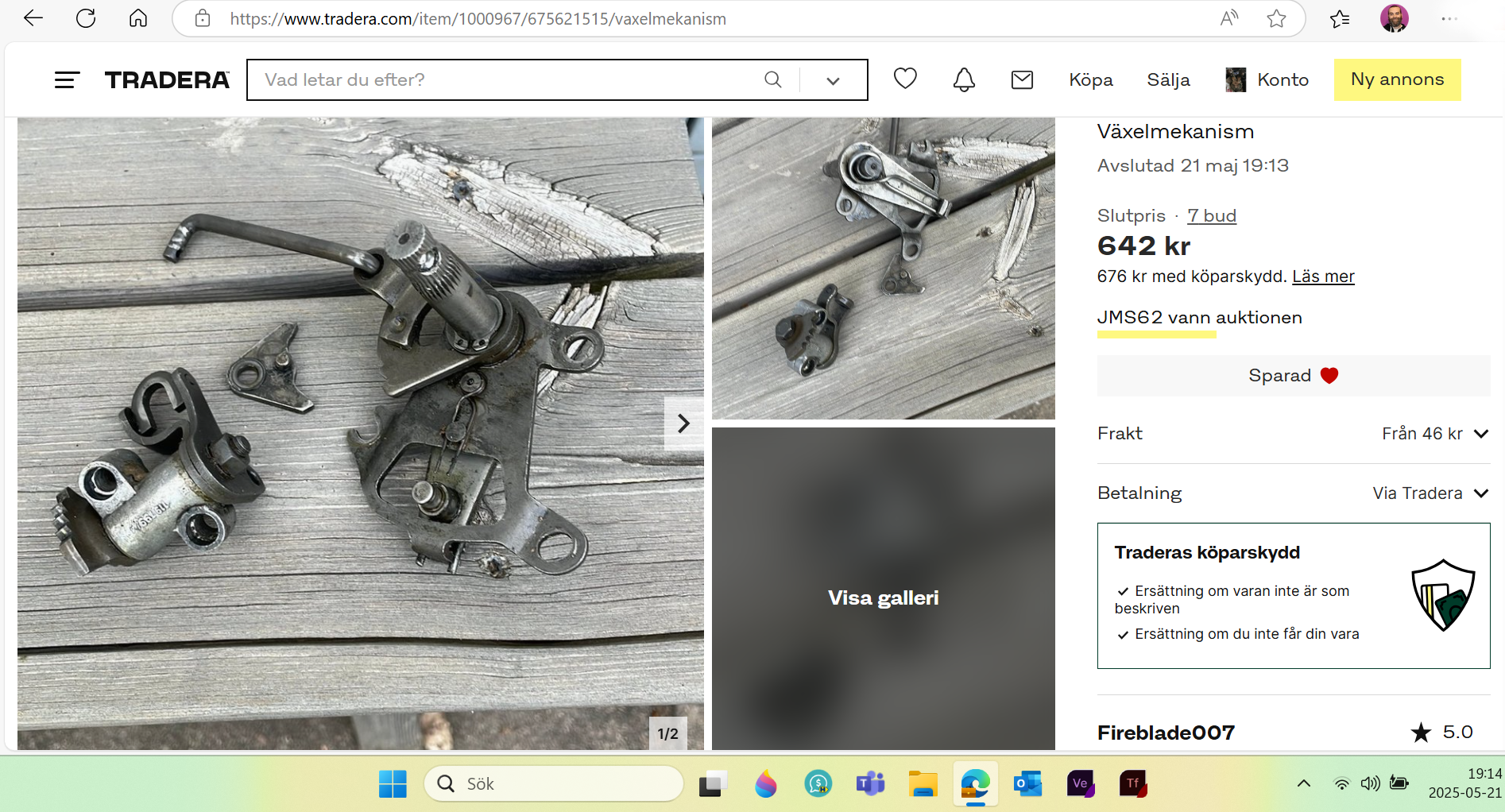Show hidden system tray icons
This screenshot has height=812, width=1505.
click(1304, 784)
